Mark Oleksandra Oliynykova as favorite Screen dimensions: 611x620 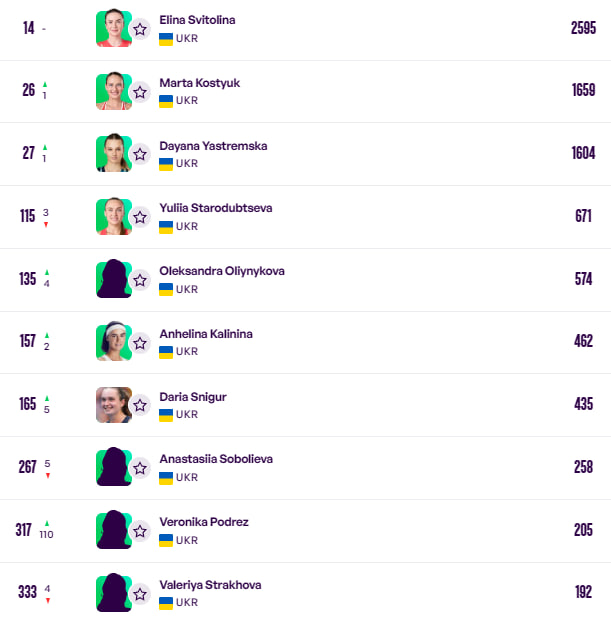140,280
